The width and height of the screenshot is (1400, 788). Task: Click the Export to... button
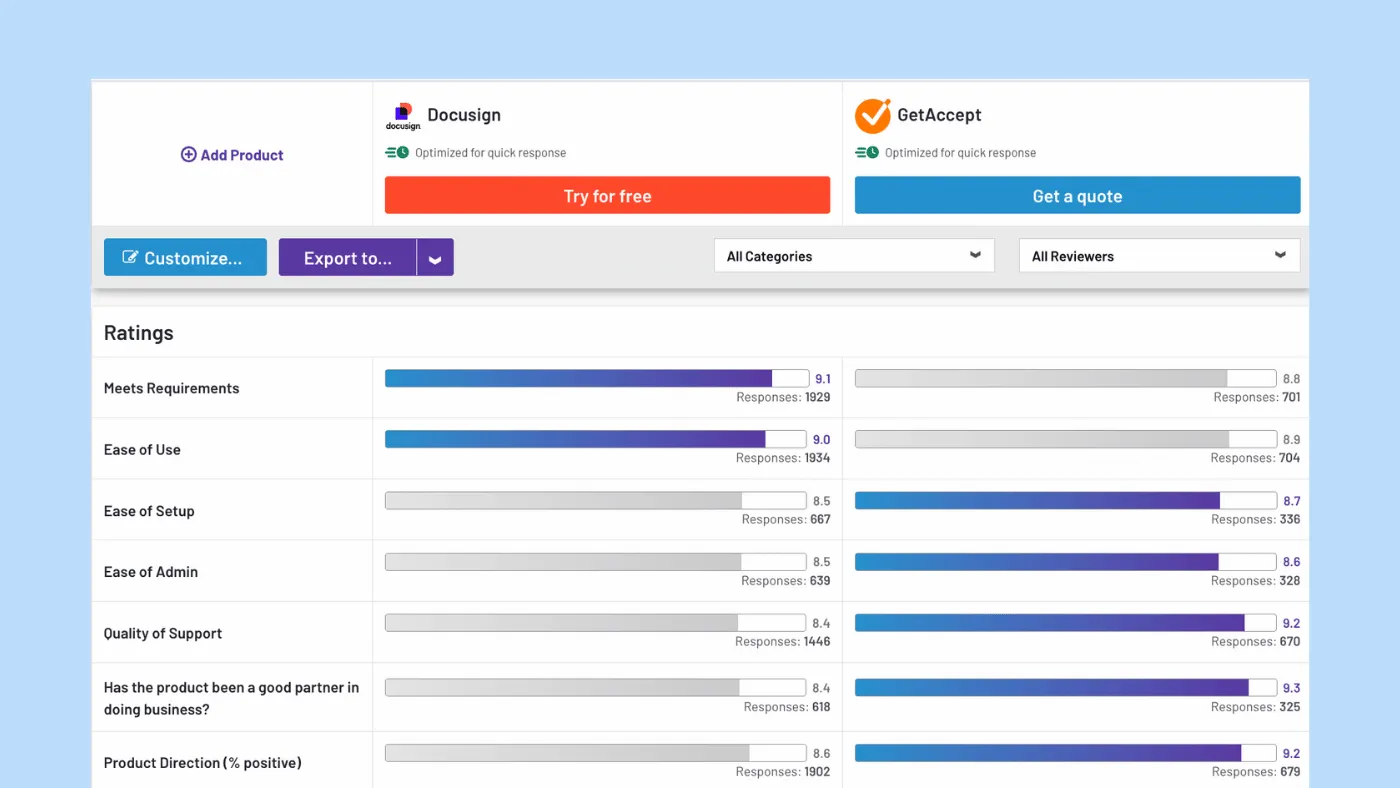tap(346, 257)
